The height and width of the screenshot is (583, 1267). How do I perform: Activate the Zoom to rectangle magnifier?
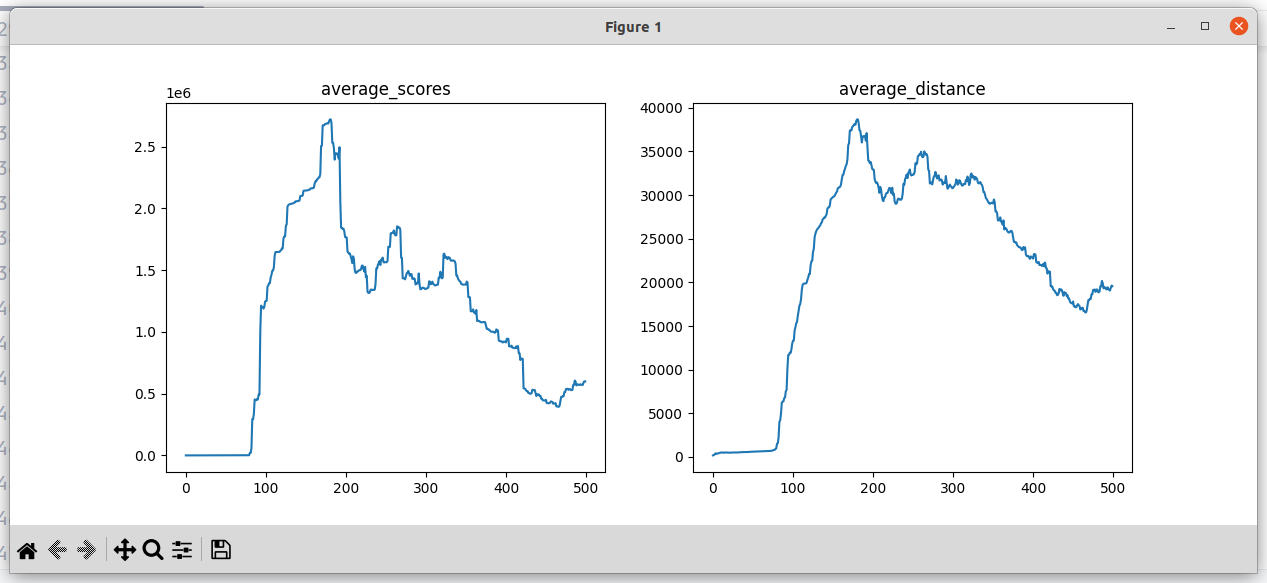point(153,550)
